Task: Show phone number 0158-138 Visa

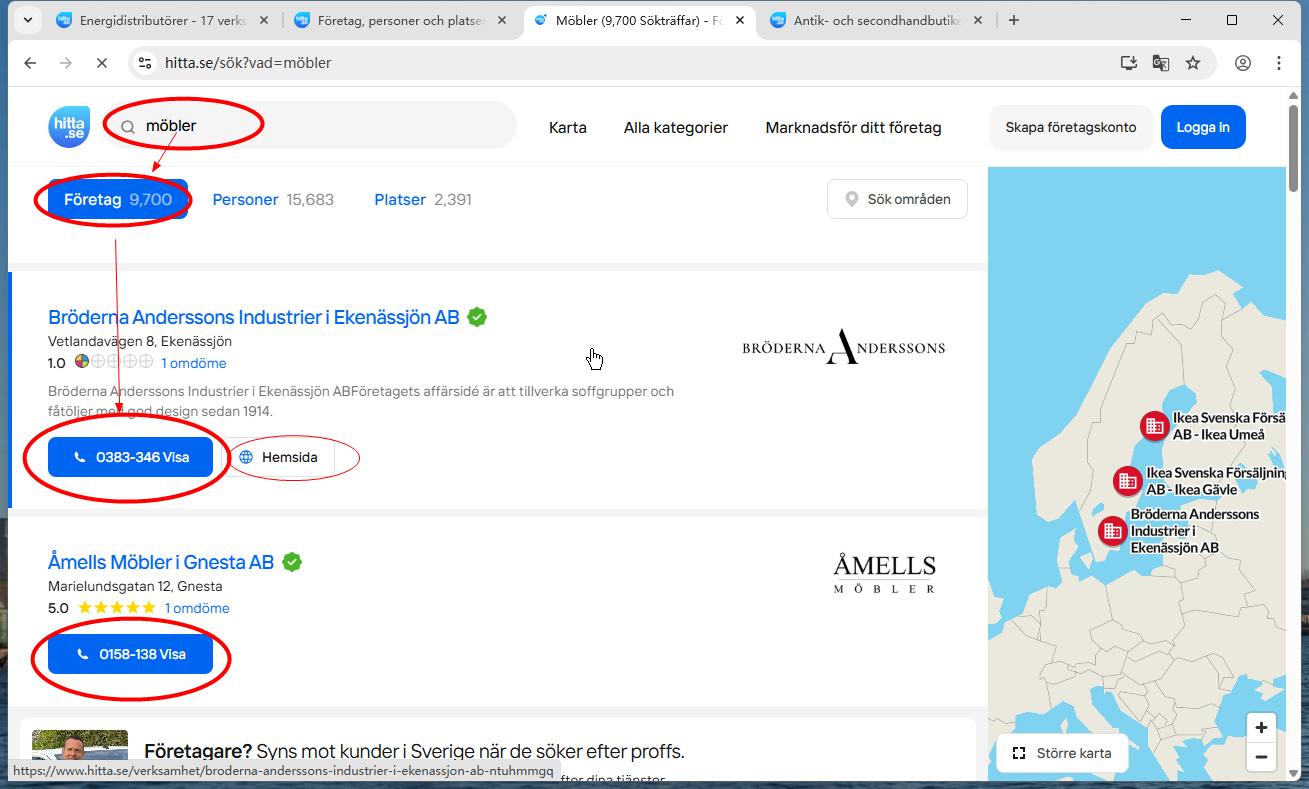Action: [x=131, y=654]
